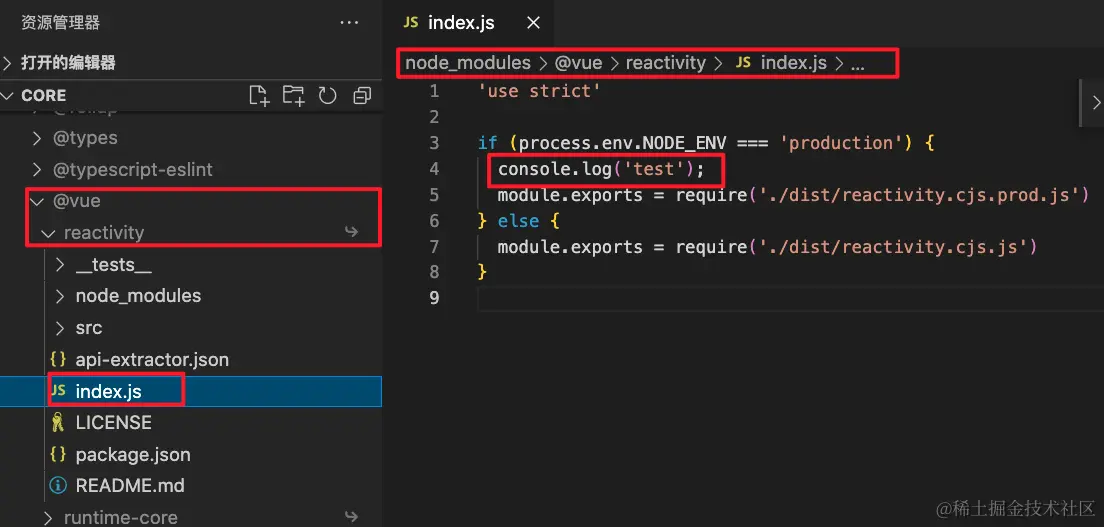Click line number 4 in the gutter
The height and width of the screenshot is (527, 1104).
(433, 169)
